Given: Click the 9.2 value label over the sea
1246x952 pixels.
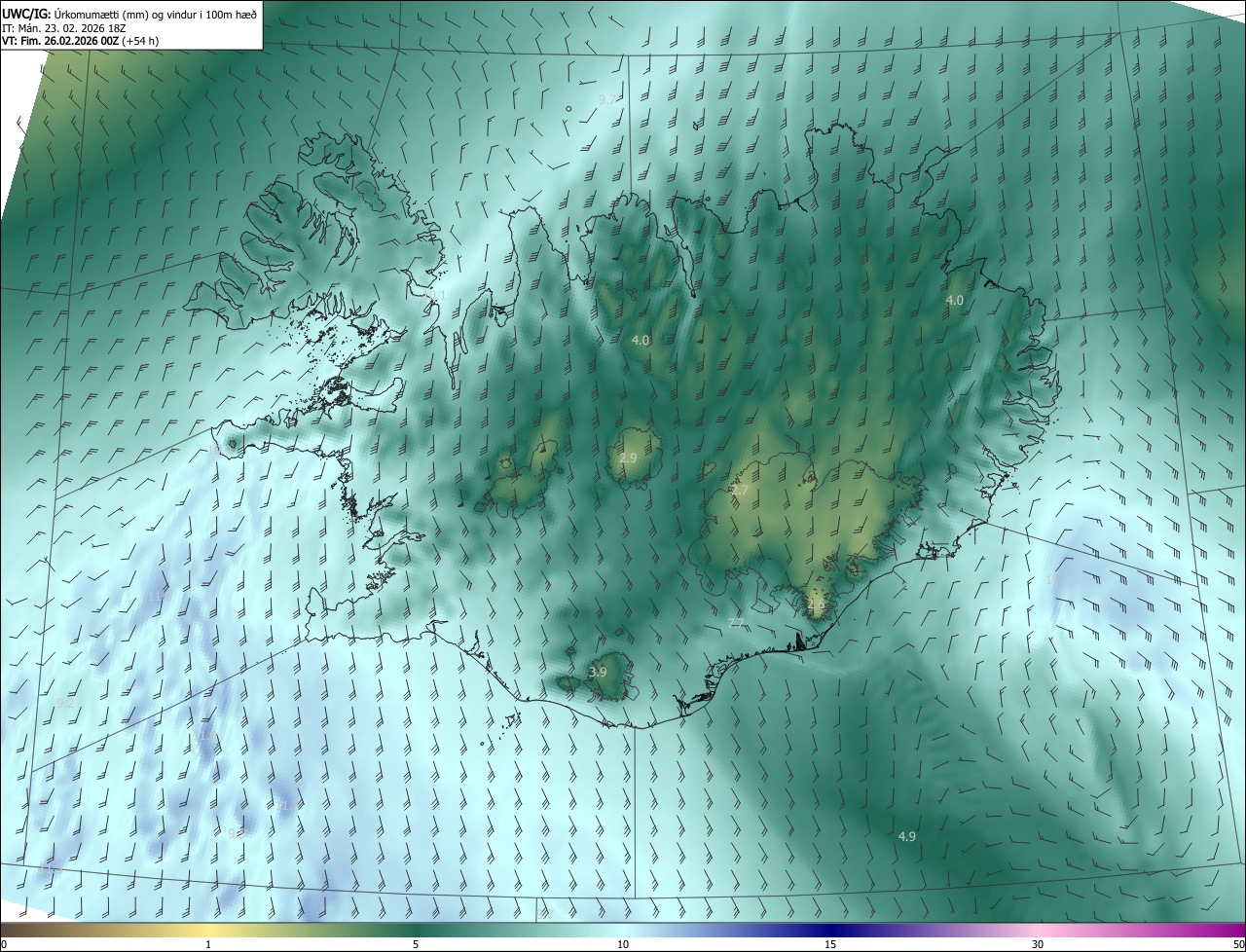Looking at the screenshot, I should point(65,702).
